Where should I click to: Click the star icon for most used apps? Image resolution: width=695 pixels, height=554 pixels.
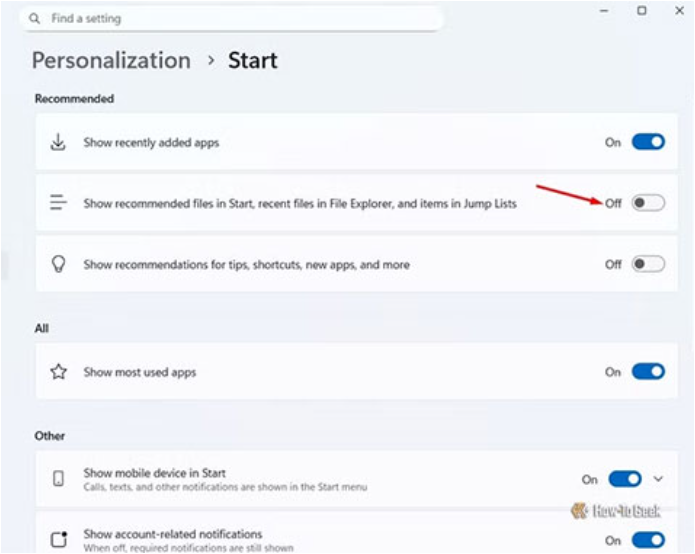(x=59, y=372)
